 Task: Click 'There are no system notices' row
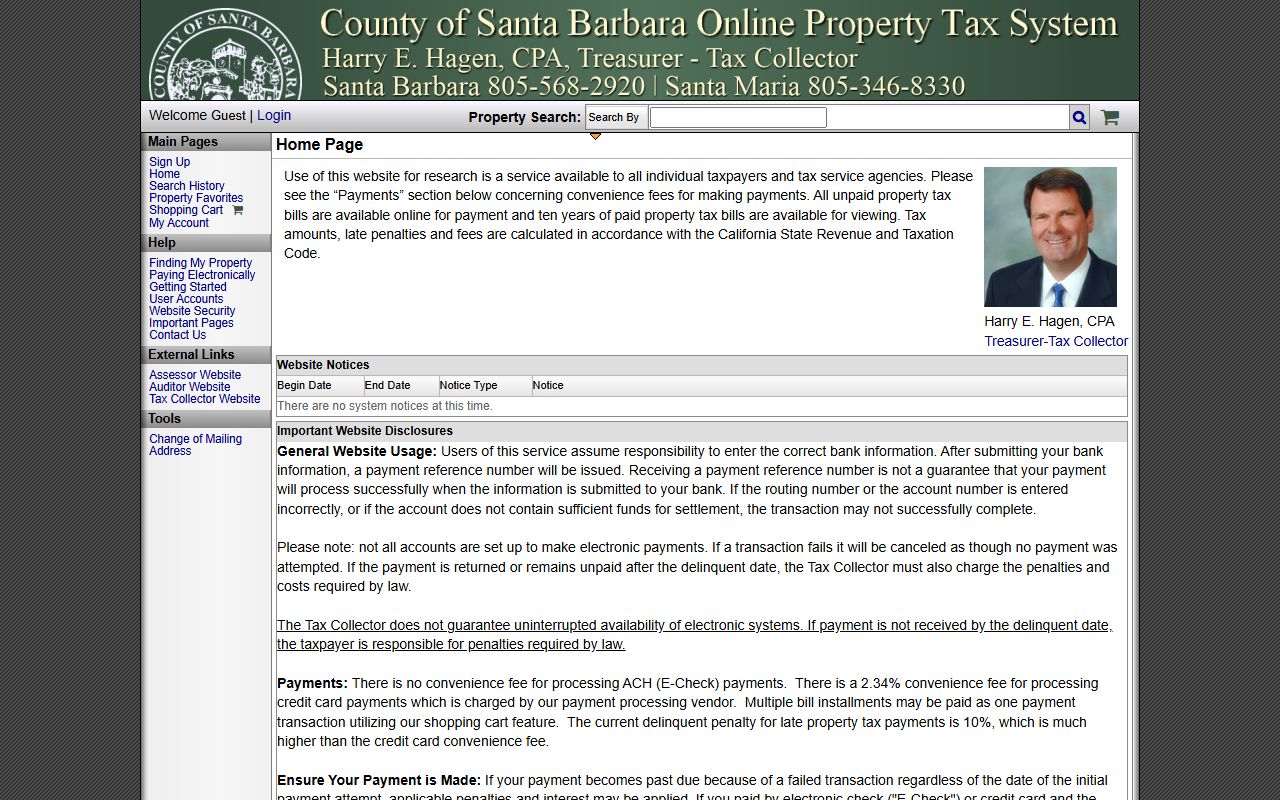pyautogui.click(x=702, y=406)
